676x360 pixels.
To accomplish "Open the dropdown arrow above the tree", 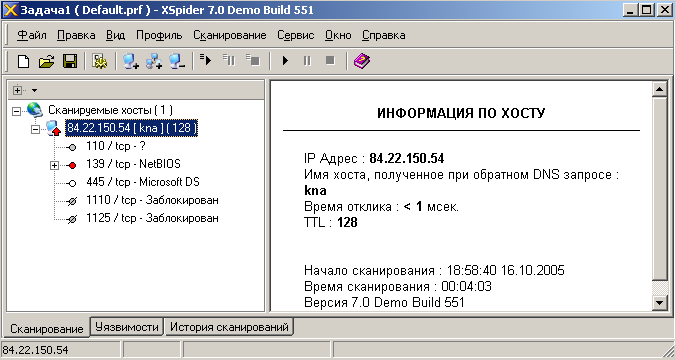I will pyautogui.click(x=34, y=91).
